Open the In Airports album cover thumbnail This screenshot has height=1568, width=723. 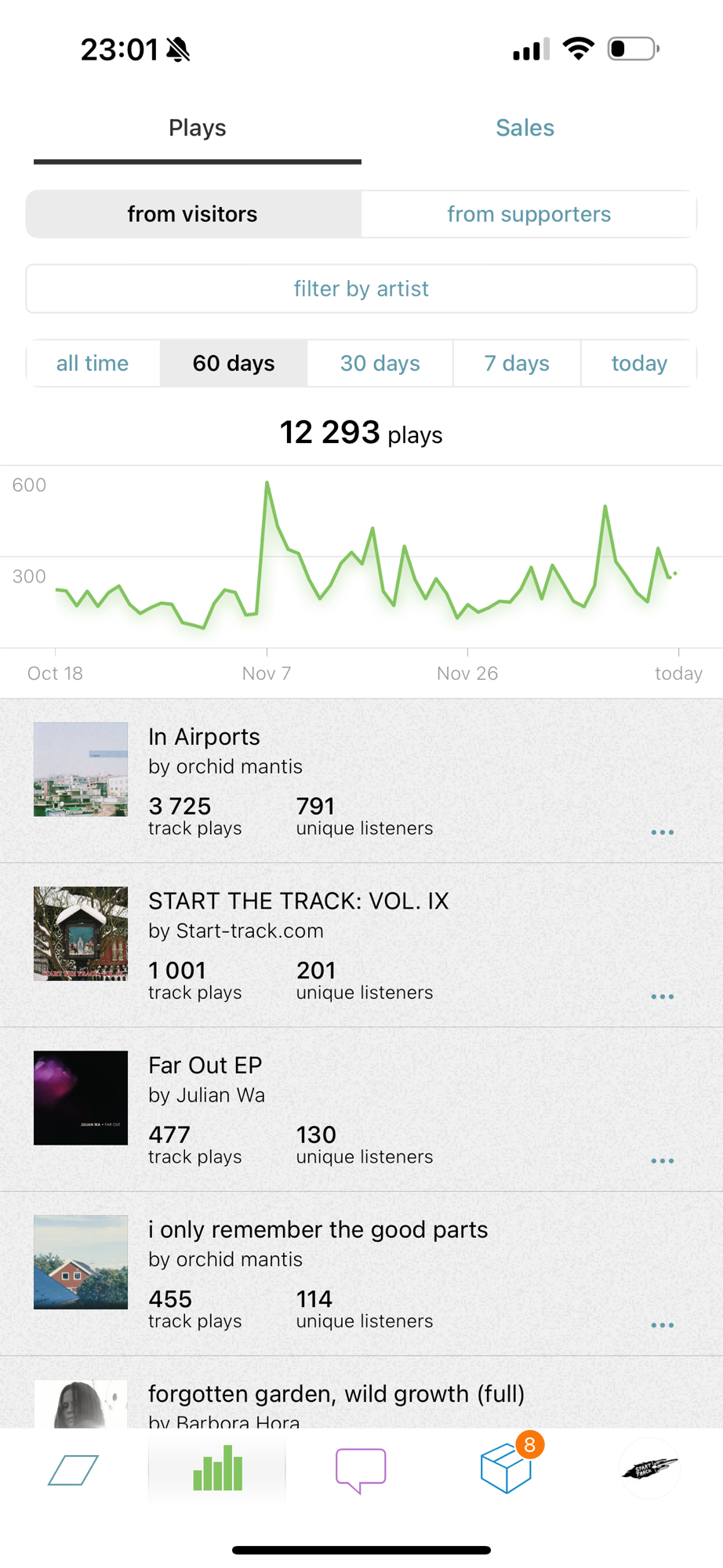pos(81,769)
